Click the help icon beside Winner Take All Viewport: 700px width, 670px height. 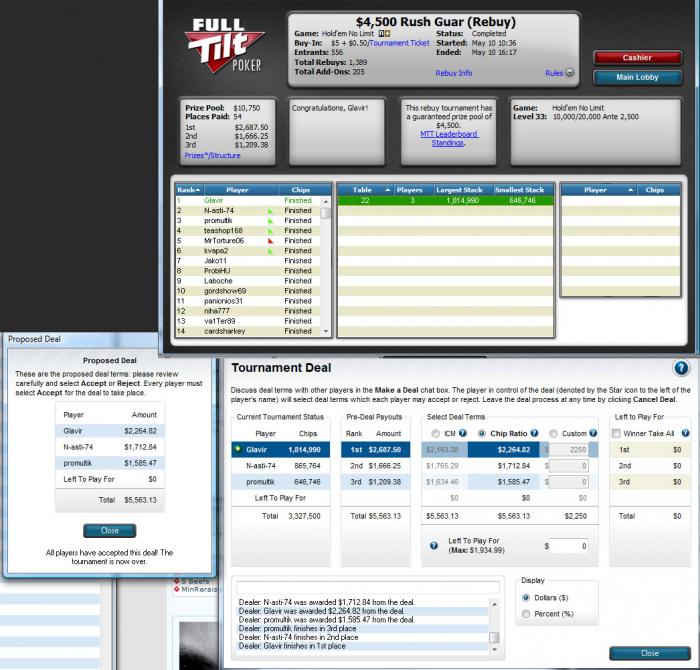[685, 433]
